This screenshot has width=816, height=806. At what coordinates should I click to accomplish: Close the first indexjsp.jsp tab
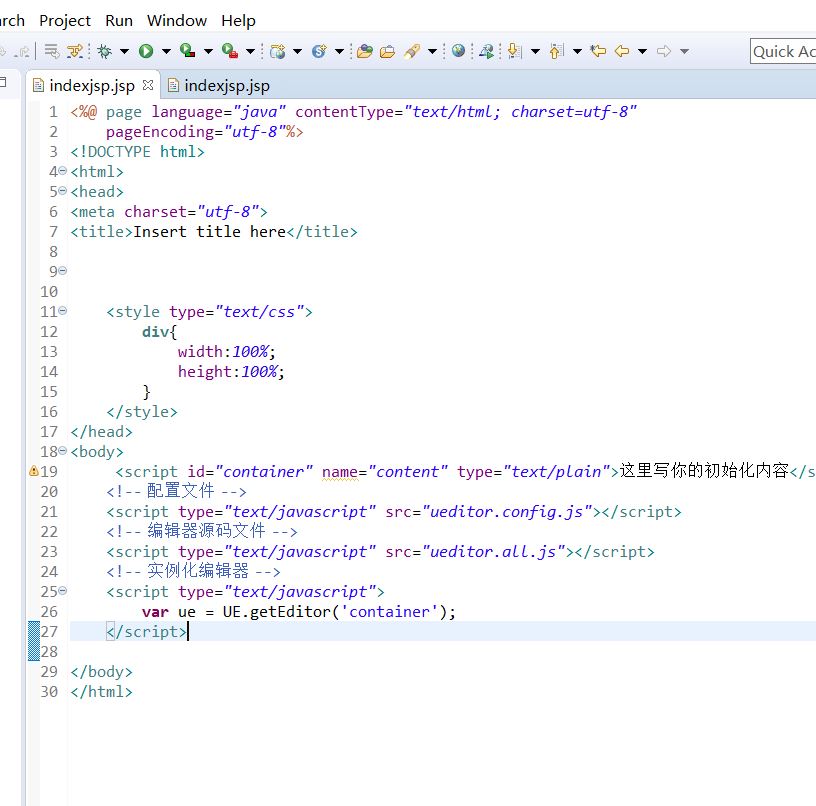tap(148, 85)
